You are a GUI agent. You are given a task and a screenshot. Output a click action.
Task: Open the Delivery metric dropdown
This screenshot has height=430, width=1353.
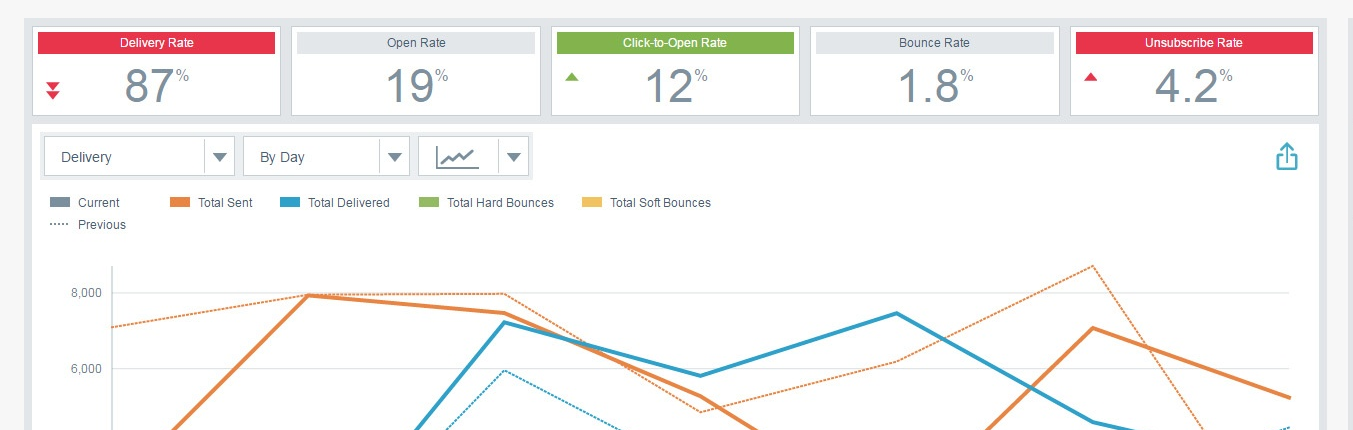pos(139,156)
